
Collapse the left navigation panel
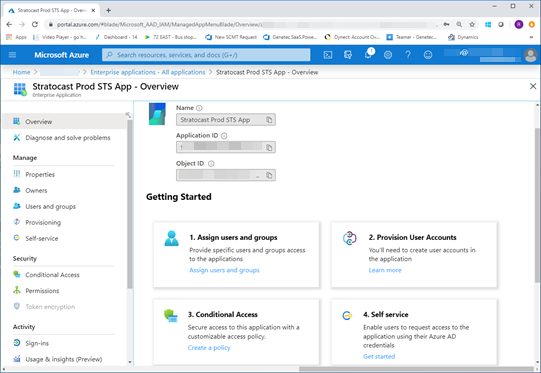click(x=128, y=115)
